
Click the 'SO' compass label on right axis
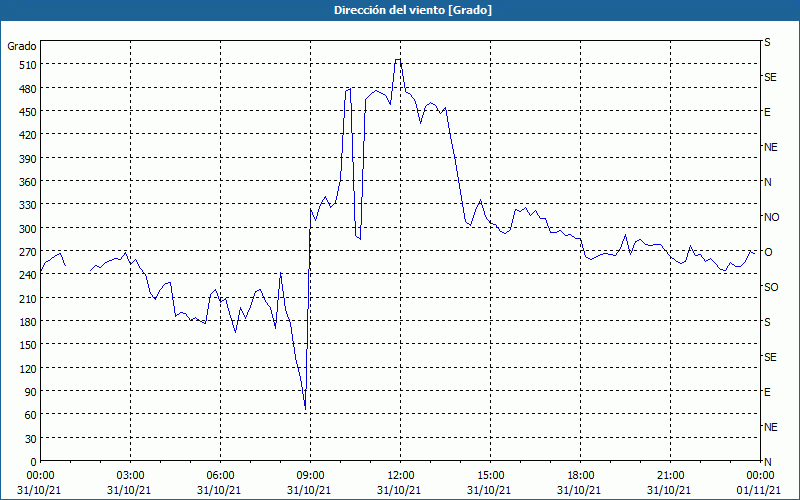(x=771, y=287)
